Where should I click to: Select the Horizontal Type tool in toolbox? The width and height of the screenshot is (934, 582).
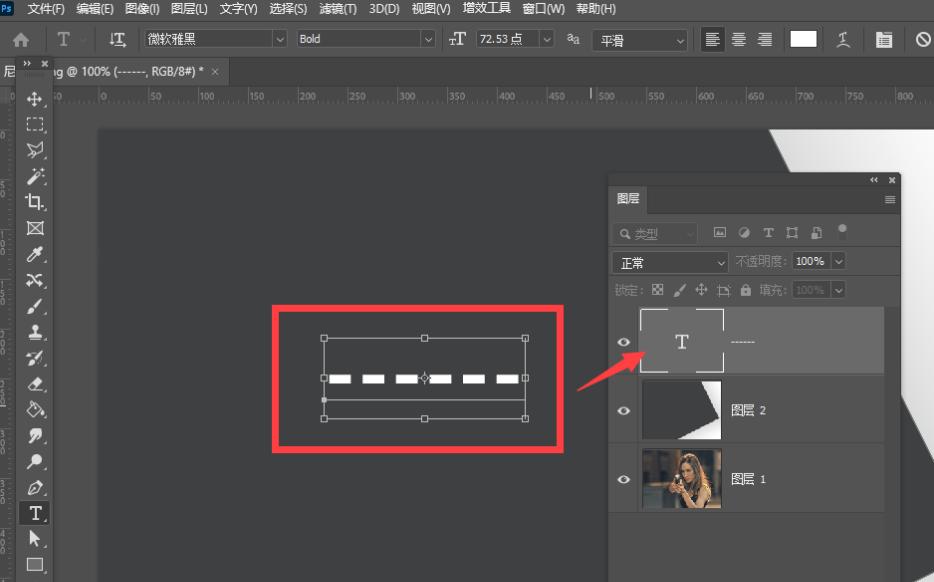pyautogui.click(x=35, y=513)
